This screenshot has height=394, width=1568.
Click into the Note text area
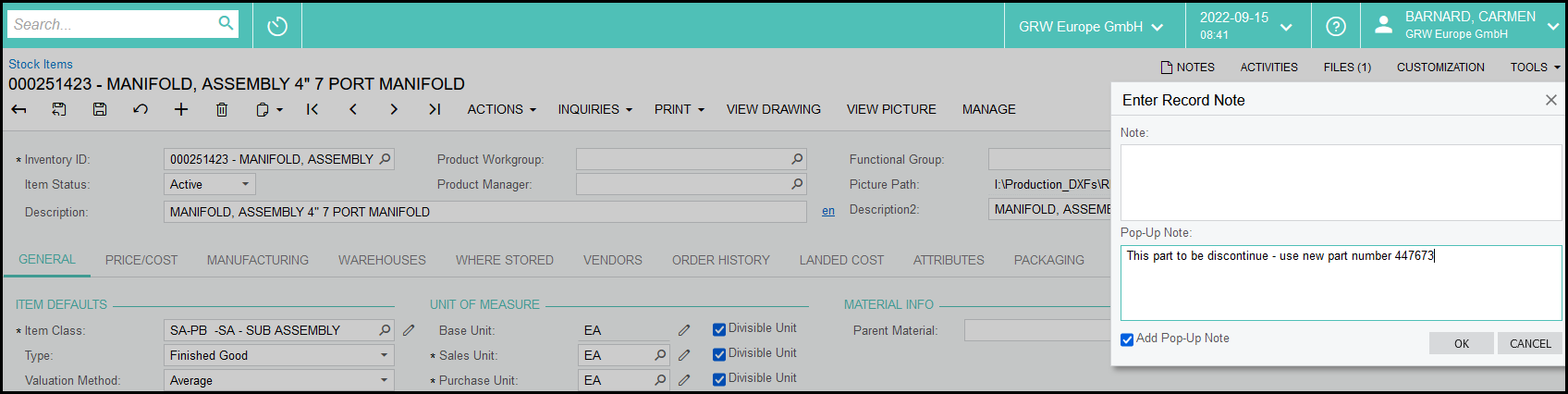tap(1341, 181)
